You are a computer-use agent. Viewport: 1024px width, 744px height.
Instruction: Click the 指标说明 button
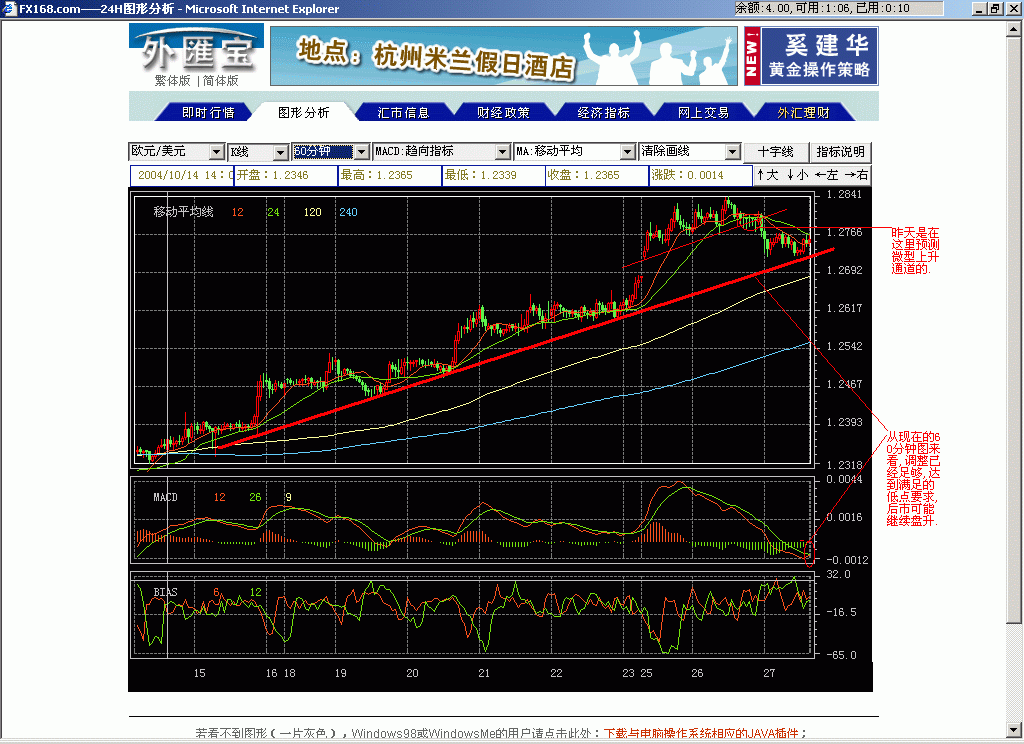(x=840, y=152)
